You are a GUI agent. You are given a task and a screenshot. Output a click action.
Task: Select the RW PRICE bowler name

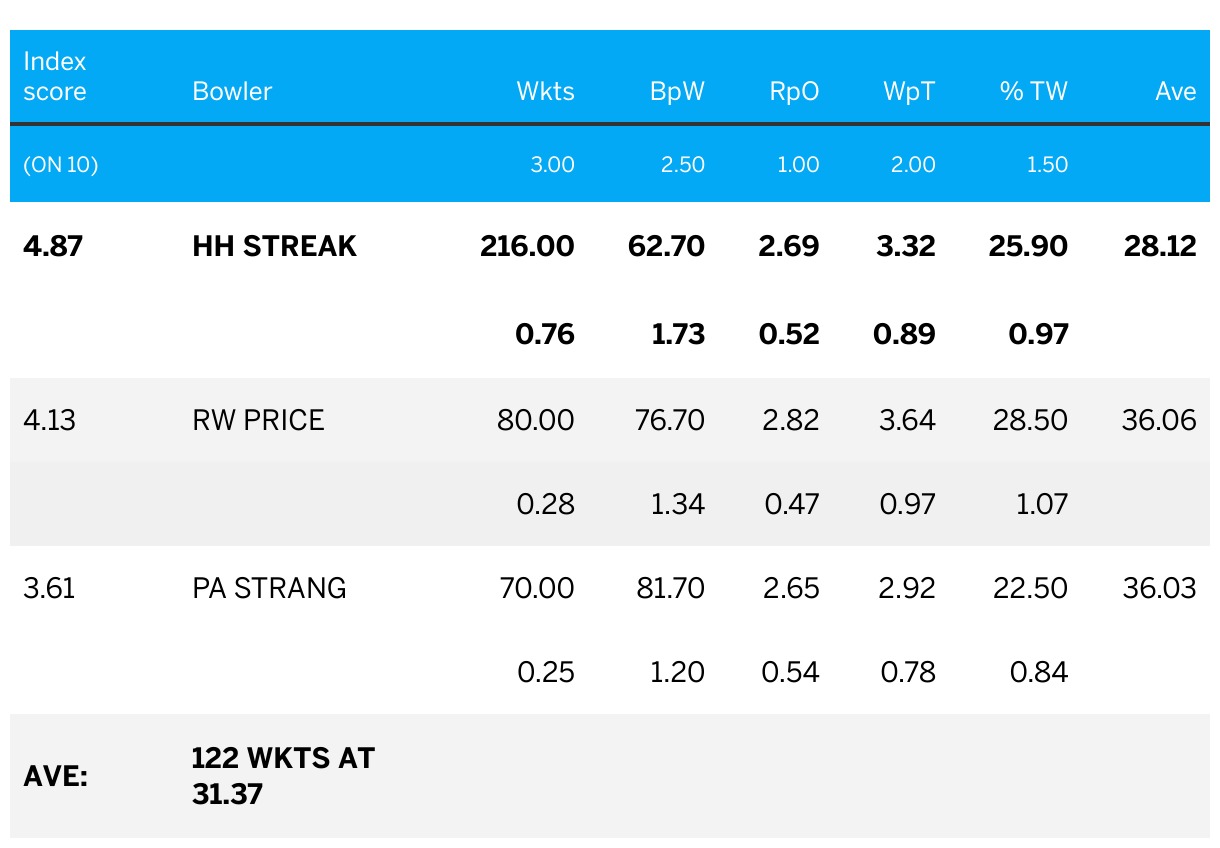(x=258, y=420)
